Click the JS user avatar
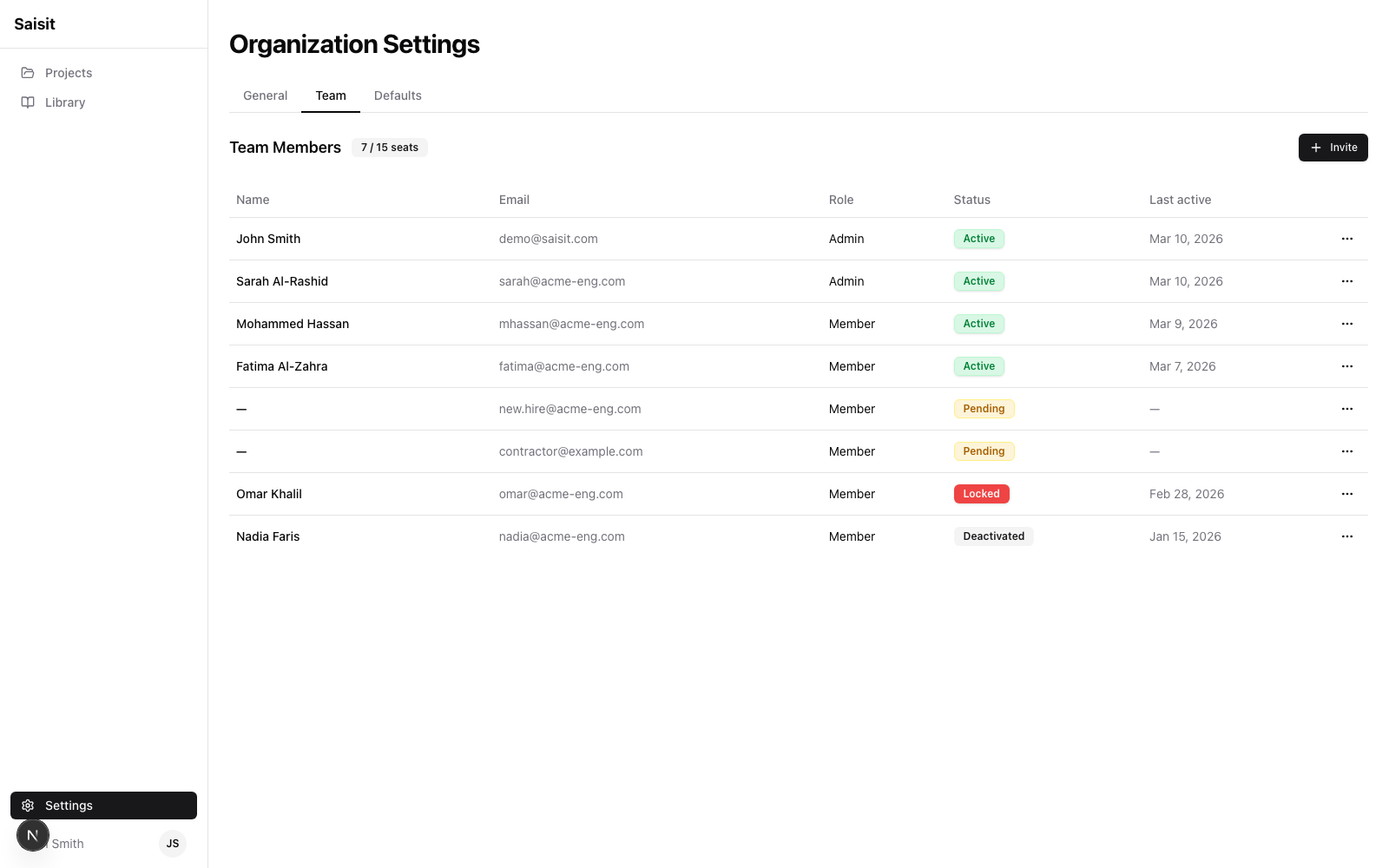Screen dimensions: 1389x868 point(173,844)
